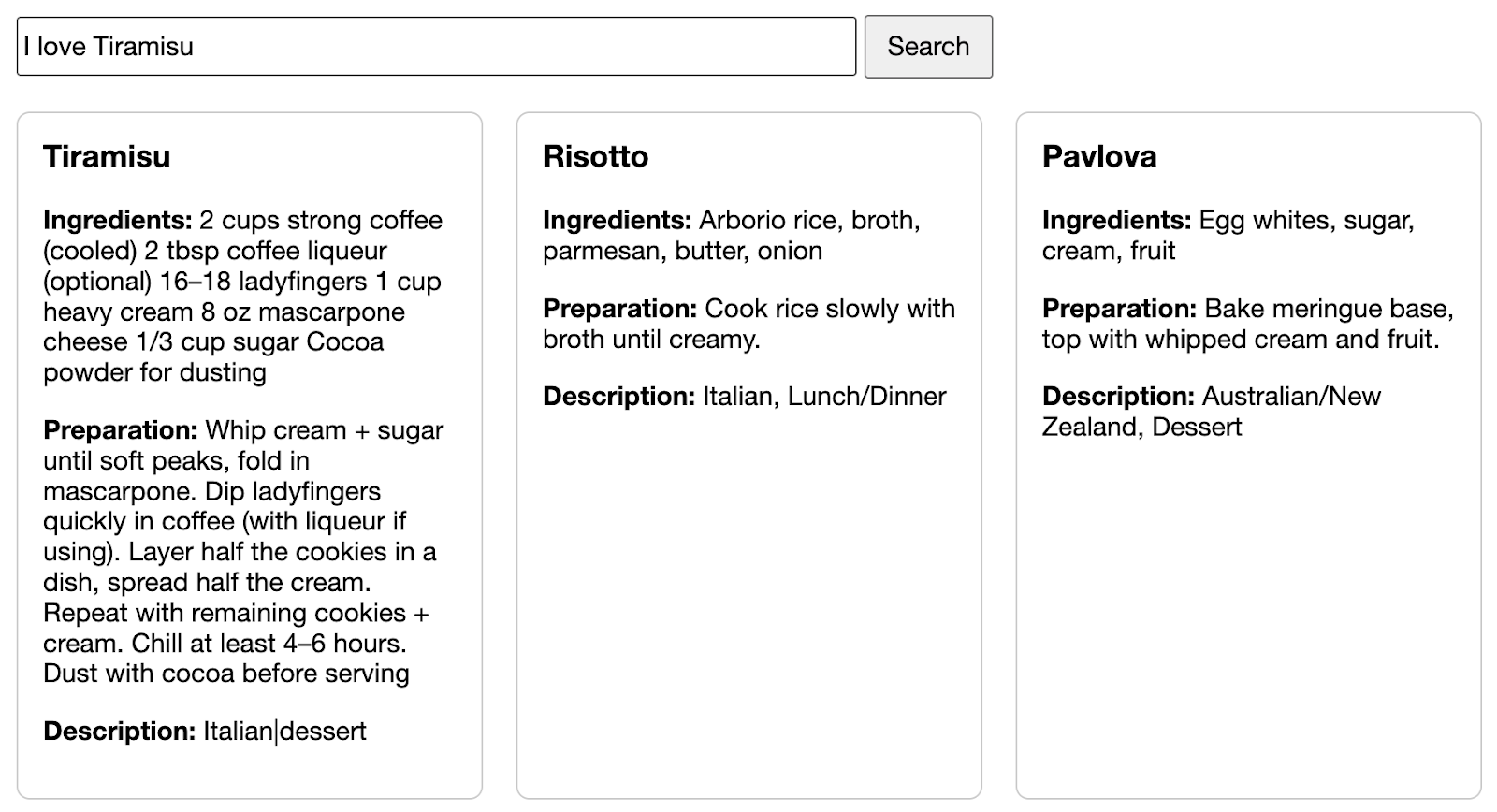Click the Ingredients label in Tiramisu card
The width and height of the screenshot is (1497, 812).
(x=117, y=221)
